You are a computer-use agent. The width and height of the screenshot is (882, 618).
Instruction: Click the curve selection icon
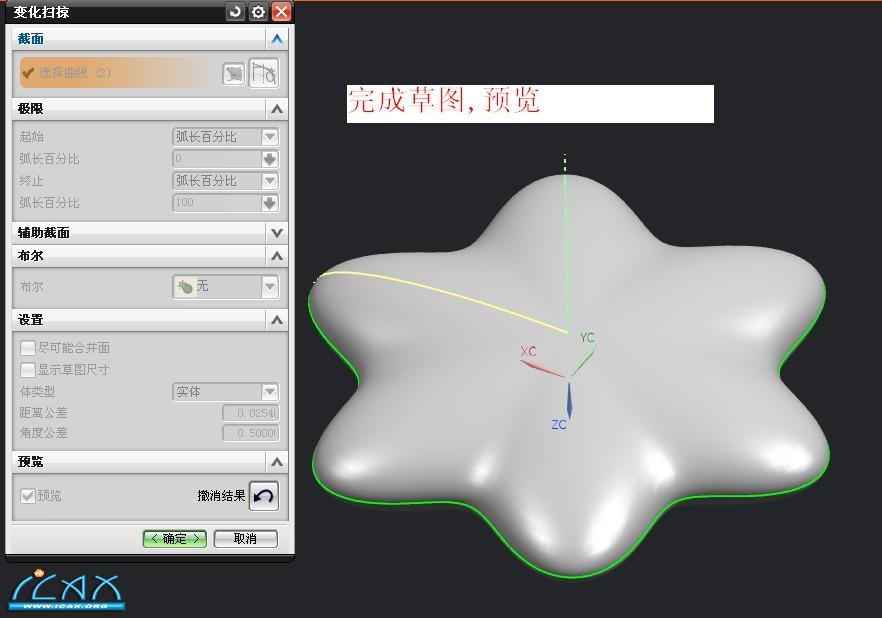tap(264, 74)
